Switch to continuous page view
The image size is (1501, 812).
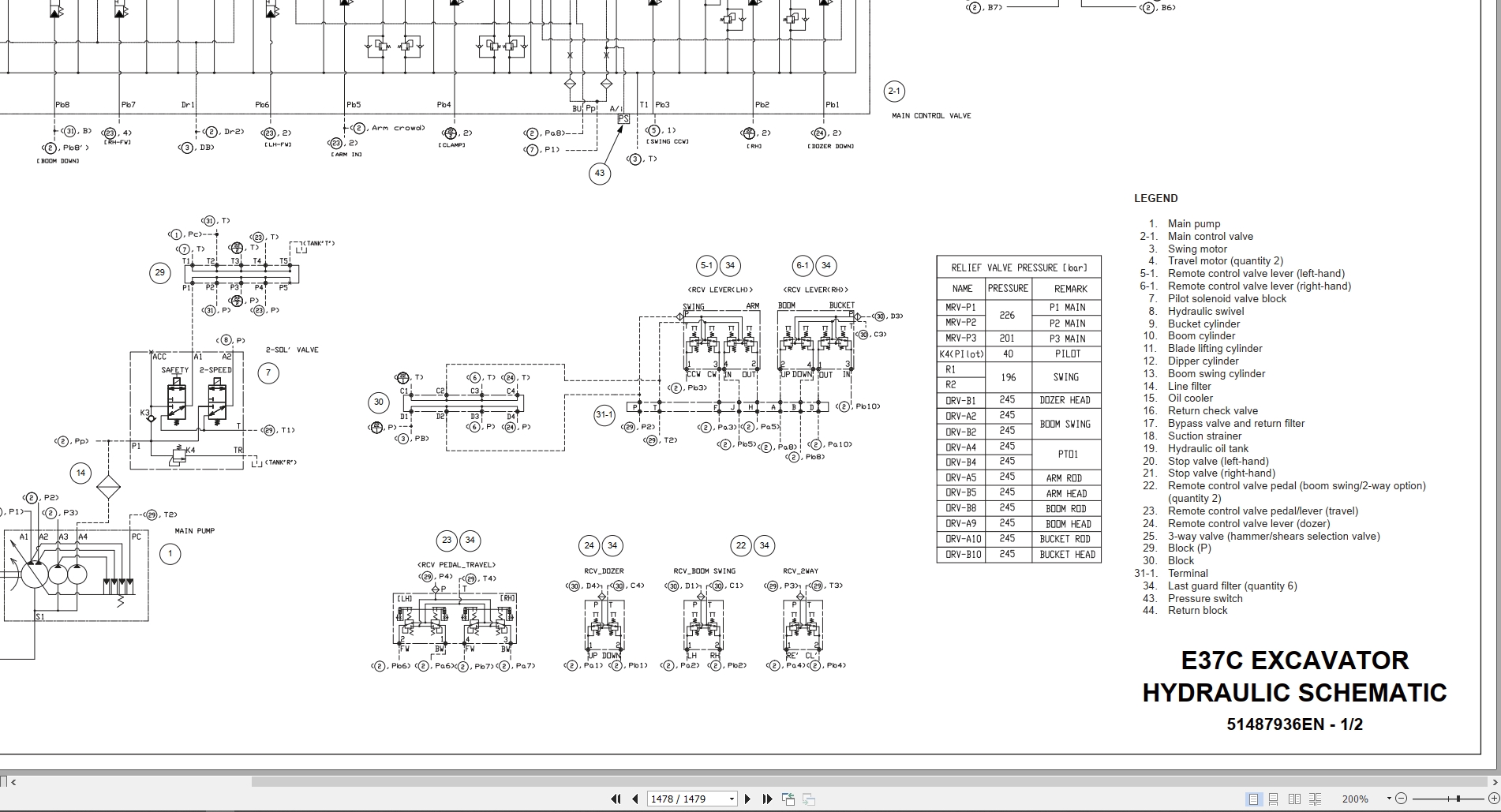coord(1274,799)
